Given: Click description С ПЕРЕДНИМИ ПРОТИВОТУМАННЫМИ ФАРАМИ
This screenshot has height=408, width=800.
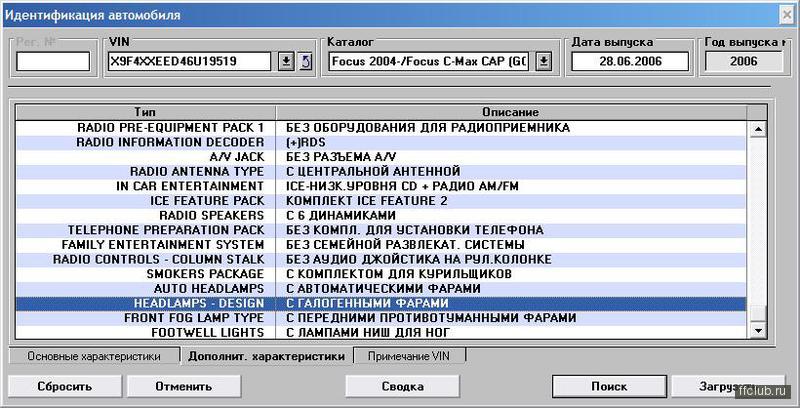Looking at the screenshot, I should 431,318.
